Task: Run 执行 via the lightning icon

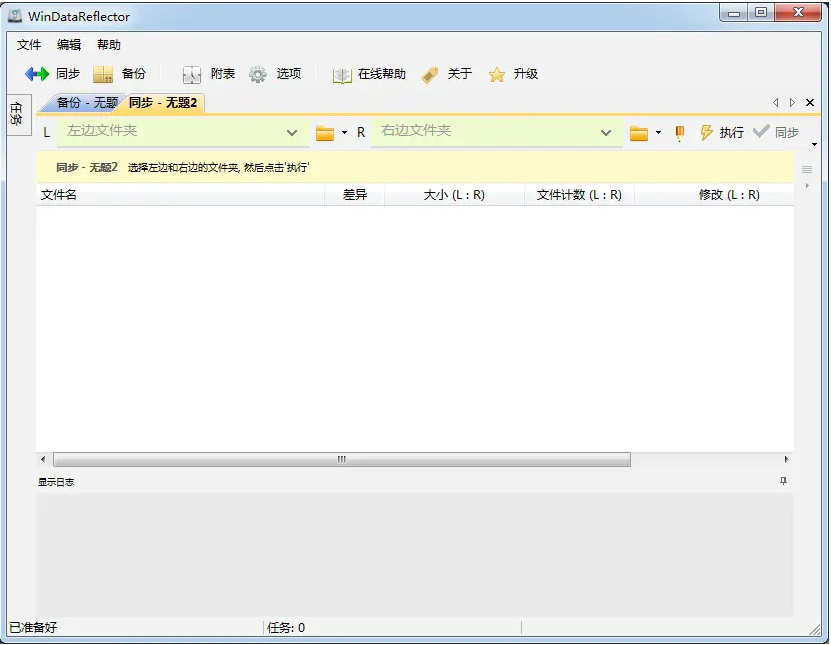Action: tap(706, 132)
